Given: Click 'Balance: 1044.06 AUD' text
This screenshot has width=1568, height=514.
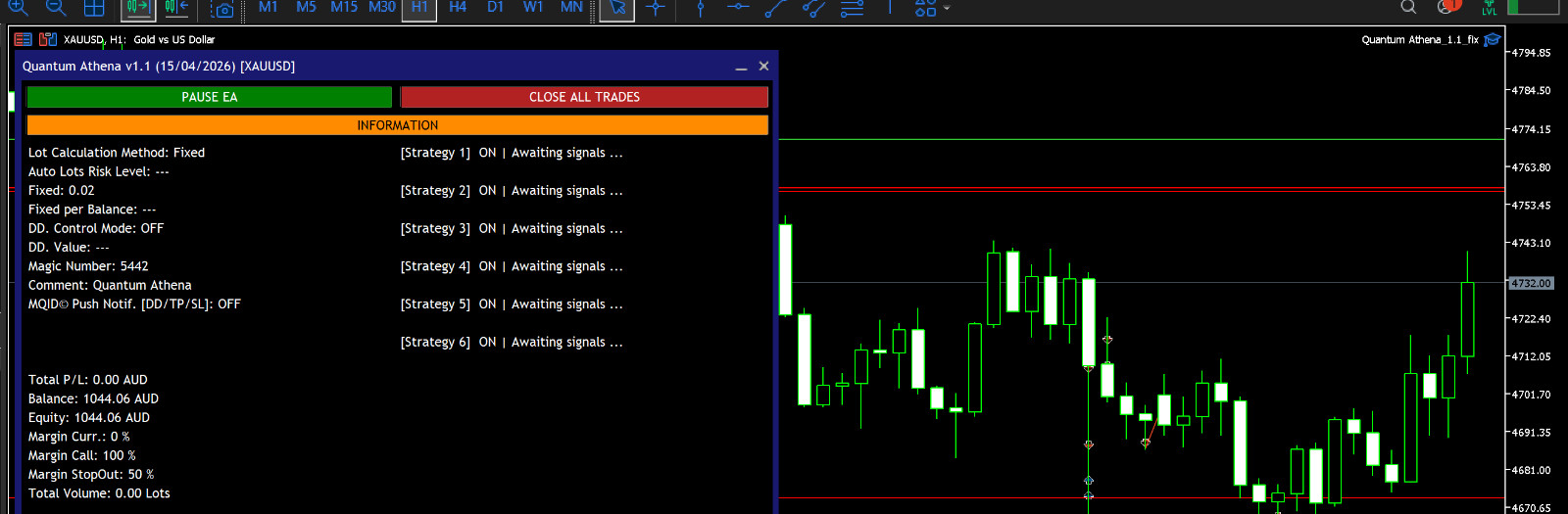Looking at the screenshot, I should pos(93,398).
